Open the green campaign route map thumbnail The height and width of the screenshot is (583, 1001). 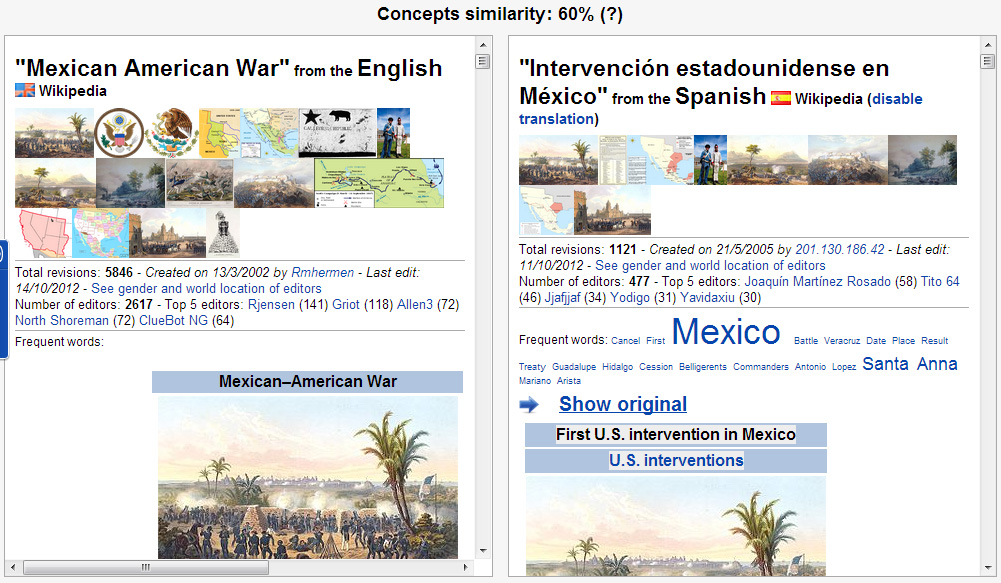tap(379, 183)
